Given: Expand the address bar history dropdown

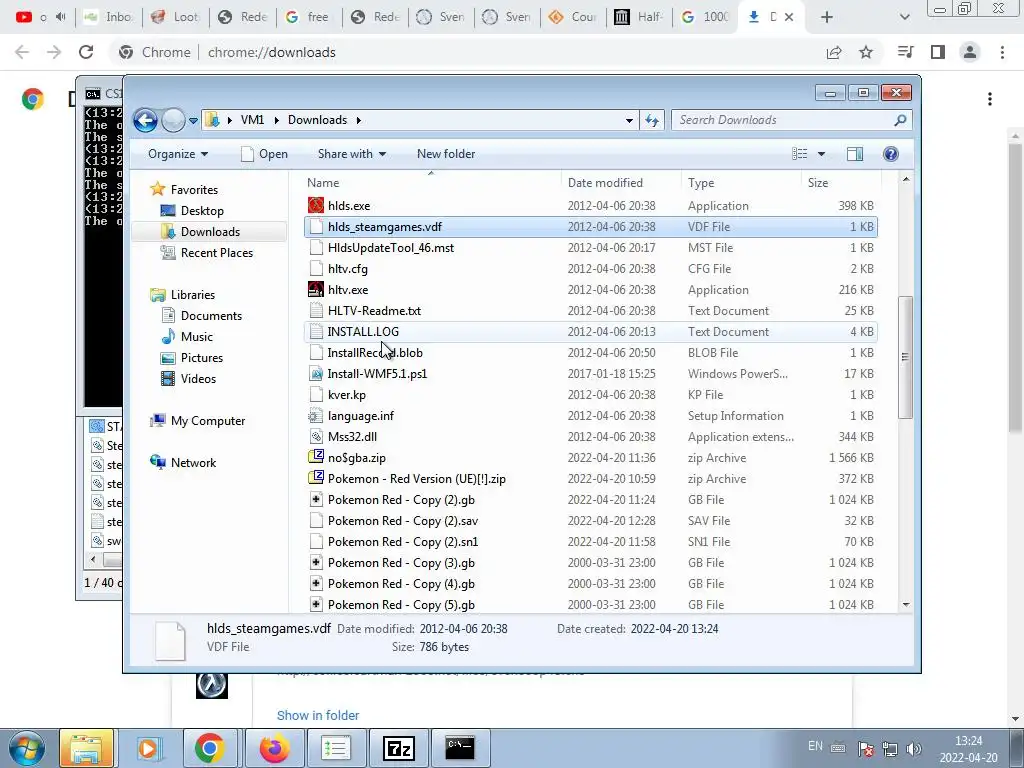Looking at the screenshot, I should pos(629,121).
